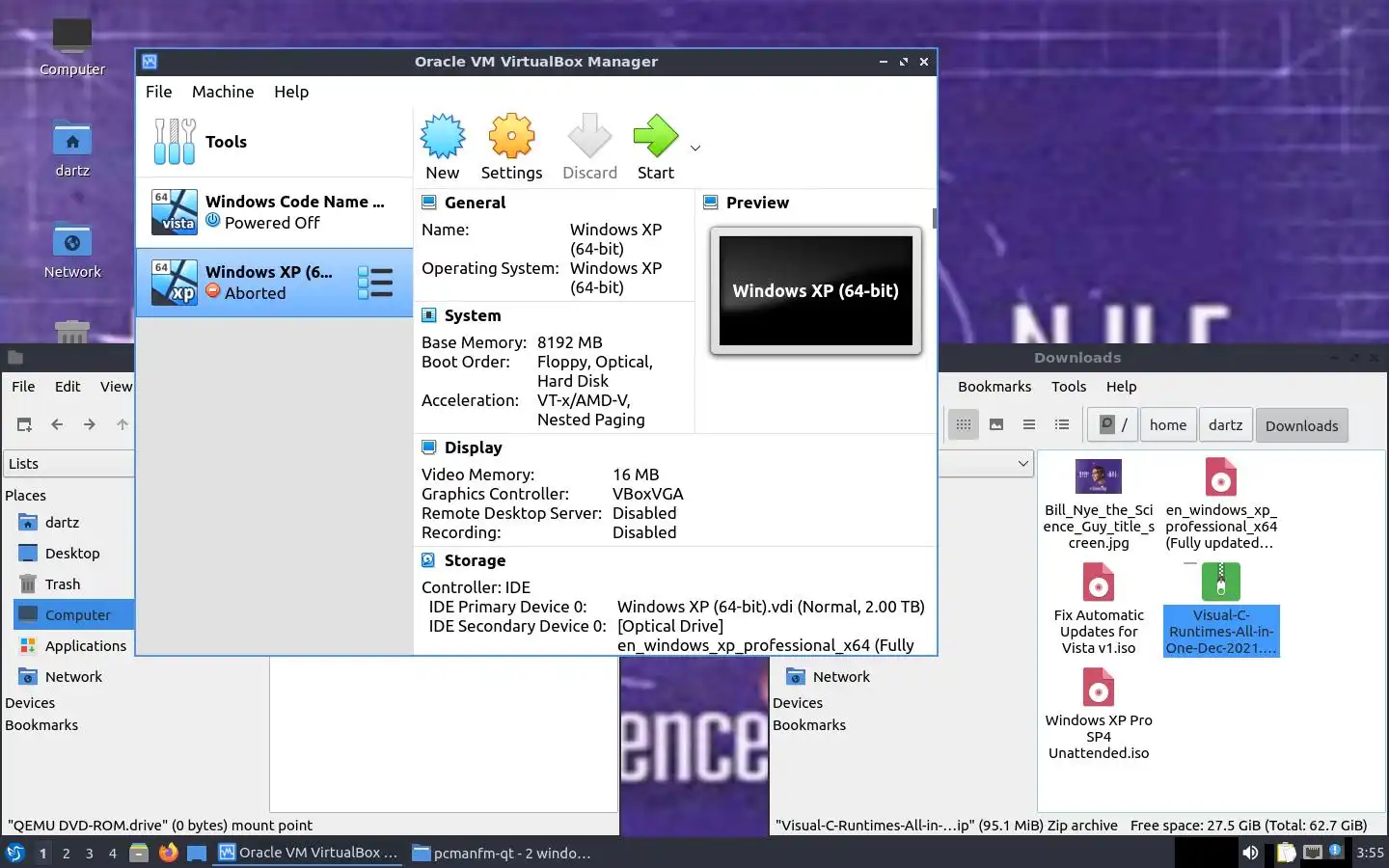Screen dimensions: 1389x868
Task: Switch to workspace 2 in taskbar
Action: coord(66,854)
